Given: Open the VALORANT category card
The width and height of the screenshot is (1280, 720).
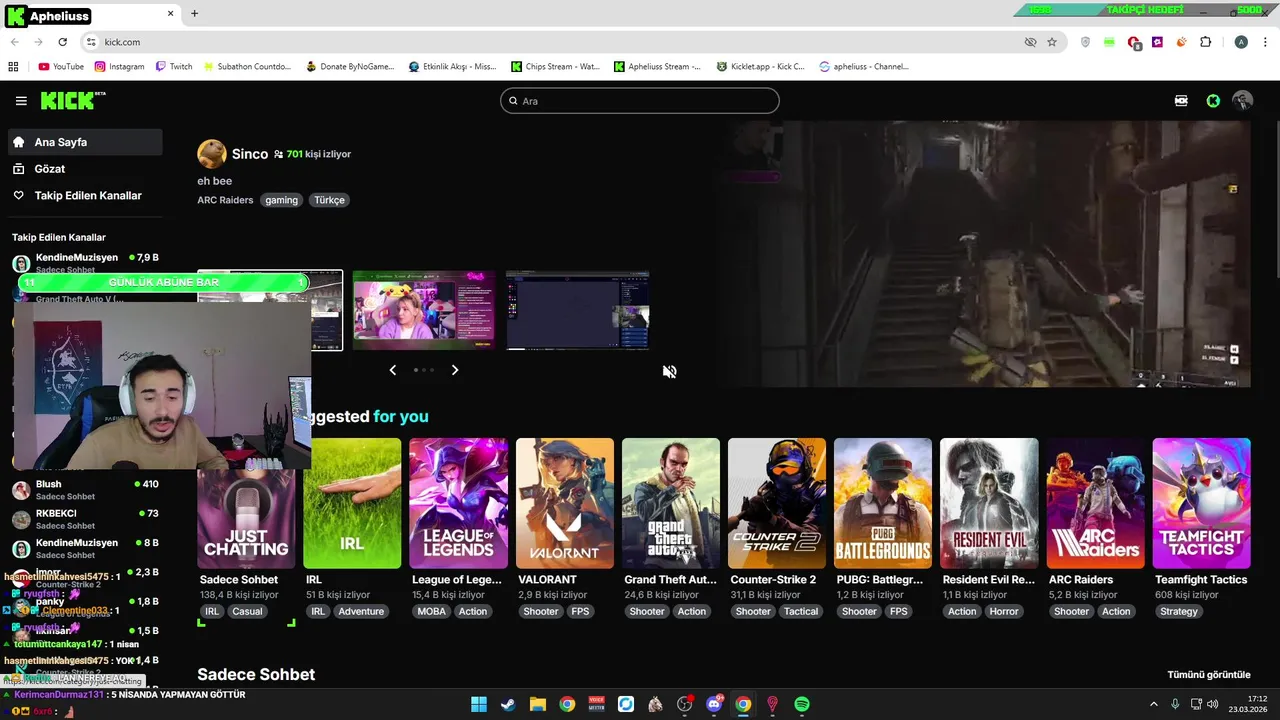Looking at the screenshot, I should click(565, 503).
